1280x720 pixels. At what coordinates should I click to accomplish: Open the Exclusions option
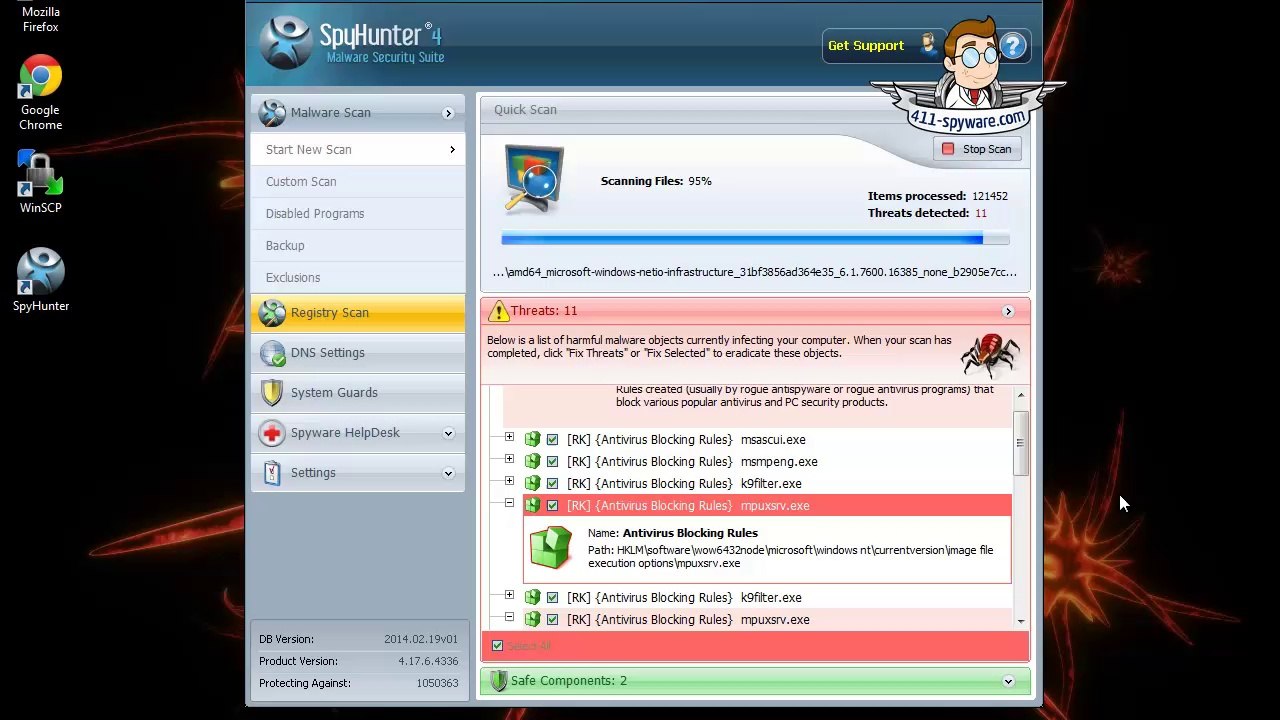tap(358, 278)
